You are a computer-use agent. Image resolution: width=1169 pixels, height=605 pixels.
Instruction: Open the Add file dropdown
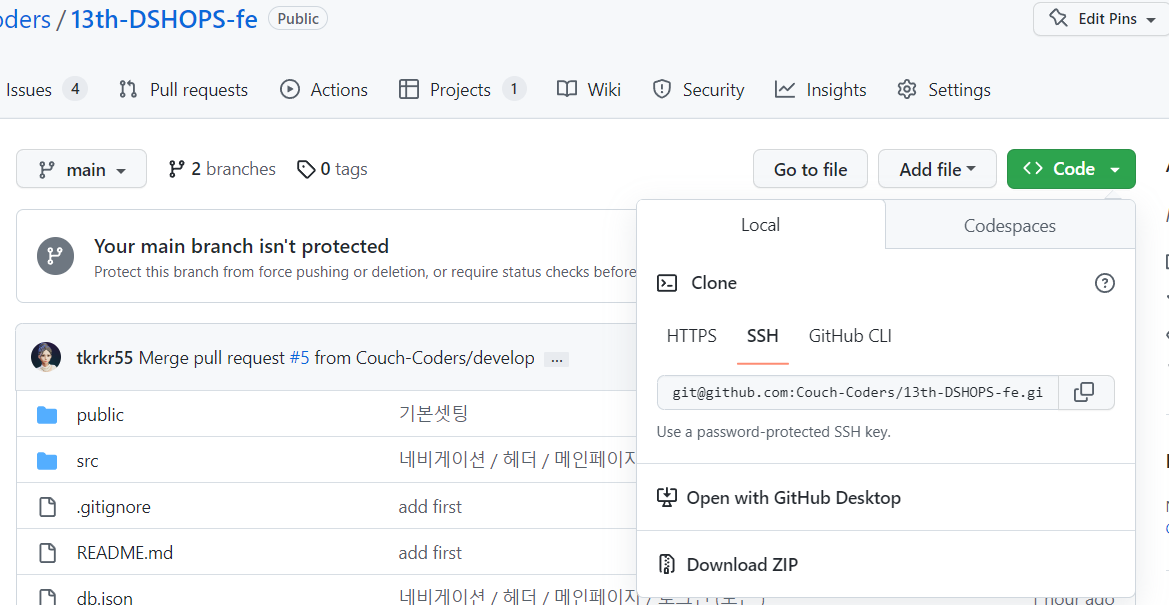pos(937,169)
